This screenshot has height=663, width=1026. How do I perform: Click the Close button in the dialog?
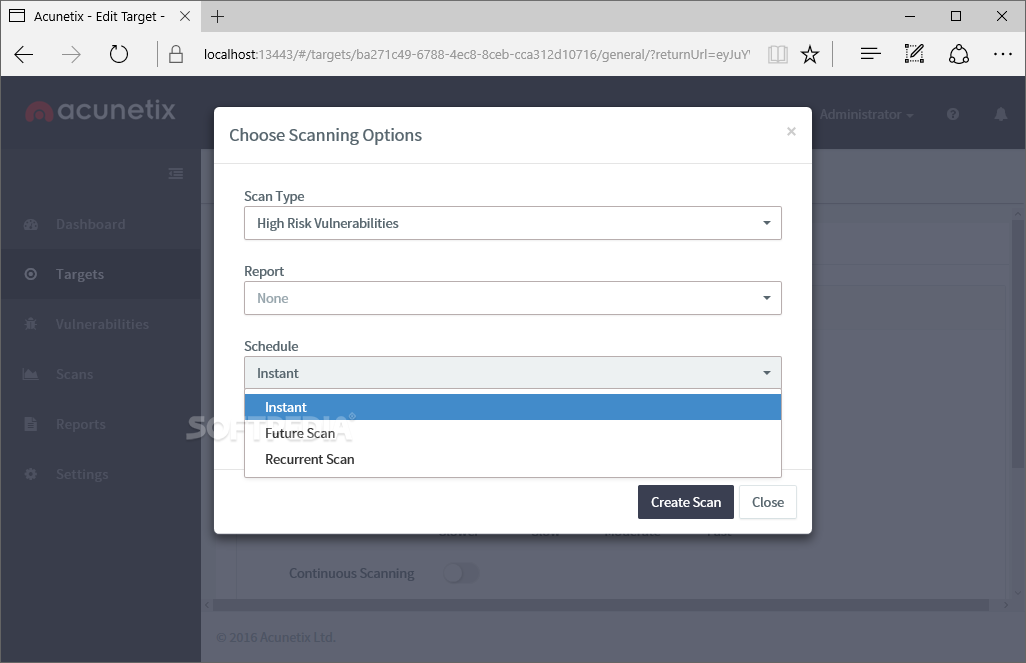(768, 502)
